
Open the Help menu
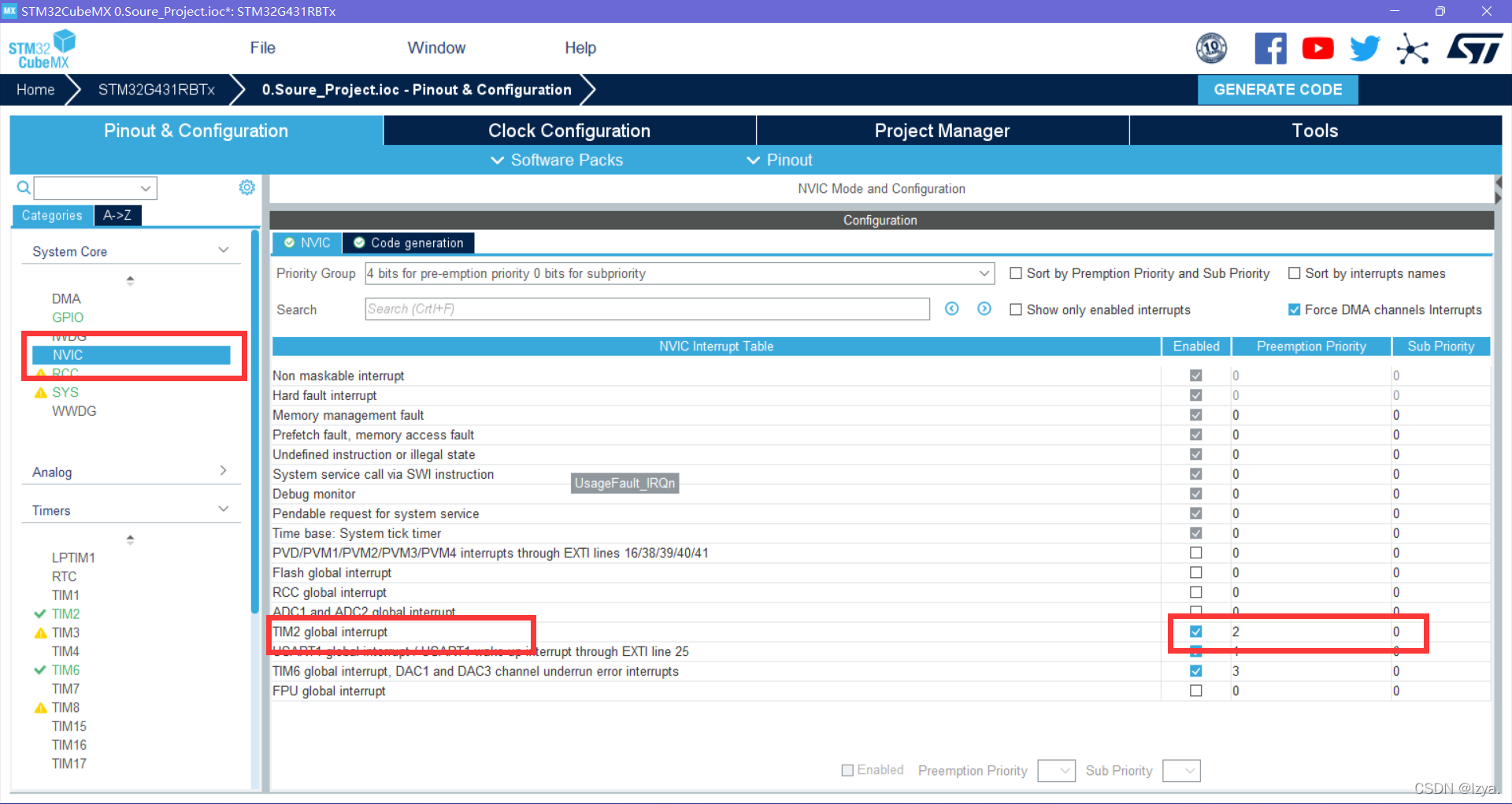click(x=580, y=48)
